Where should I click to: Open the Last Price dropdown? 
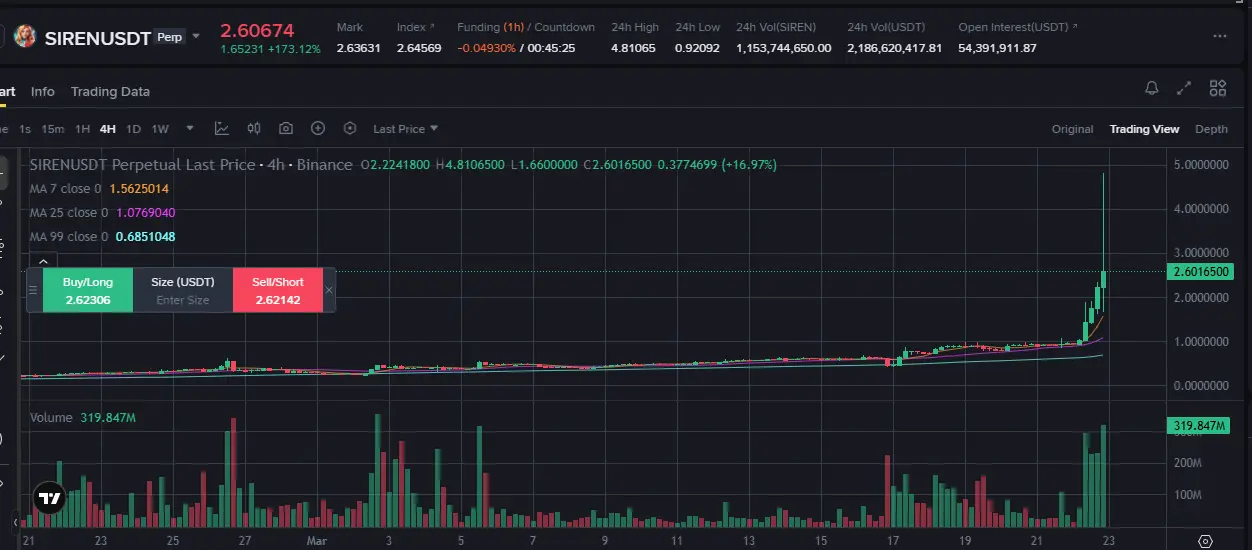pyautogui.click(x=405, y=129)
